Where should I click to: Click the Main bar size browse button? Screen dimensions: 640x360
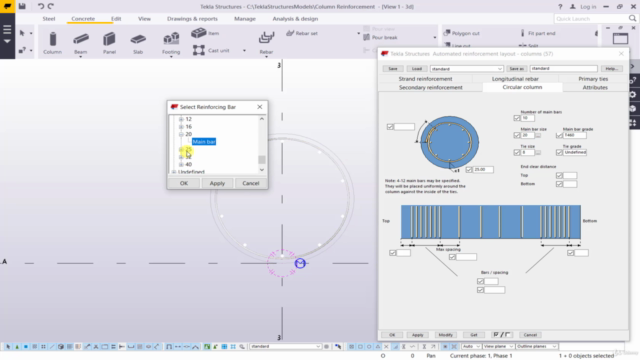(538, 135)
